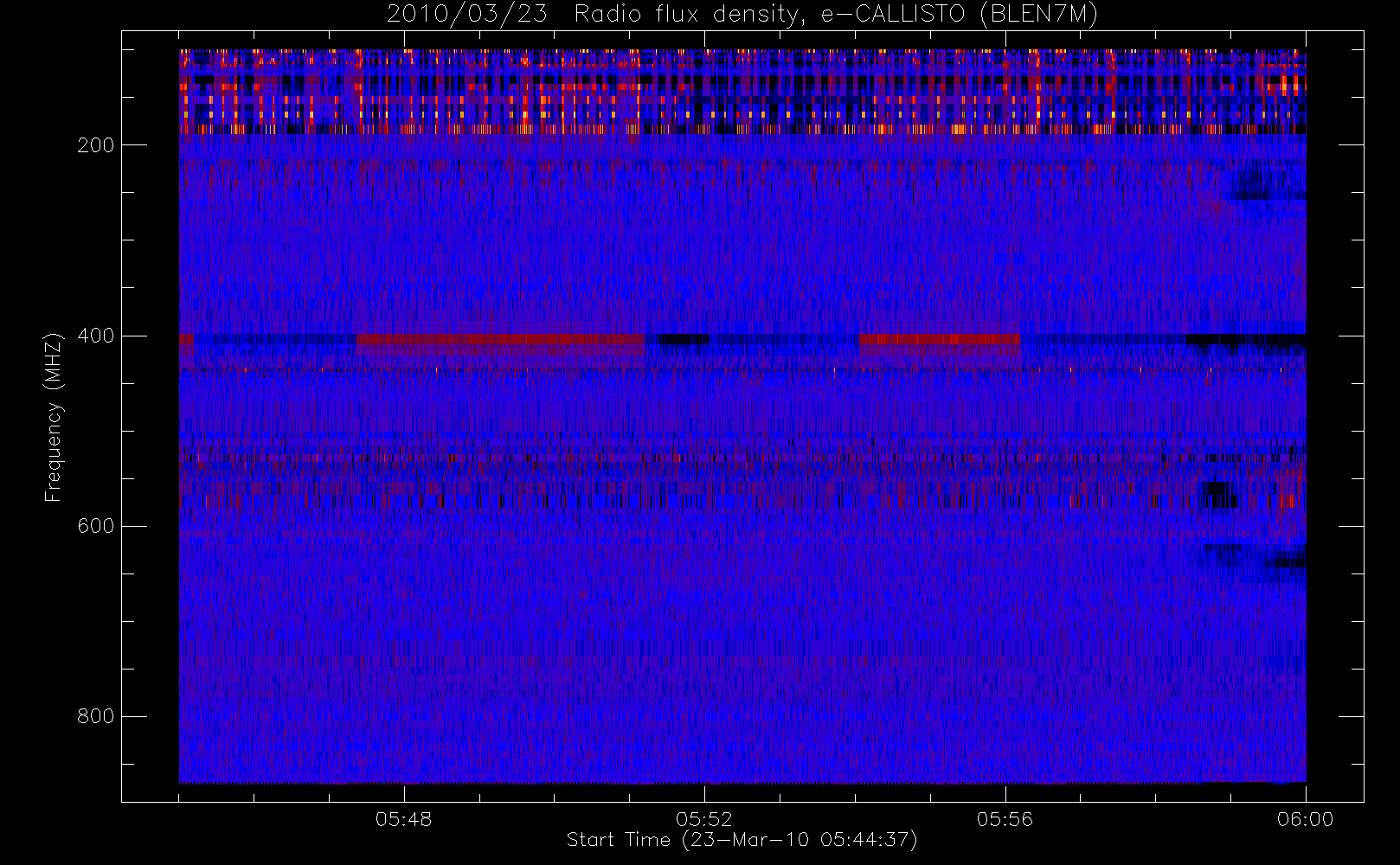This screenshot has height=865, width=1400.
Task: Click the 05:56 time tick label
Action: pyautogui.click(x=1005, y=819)
